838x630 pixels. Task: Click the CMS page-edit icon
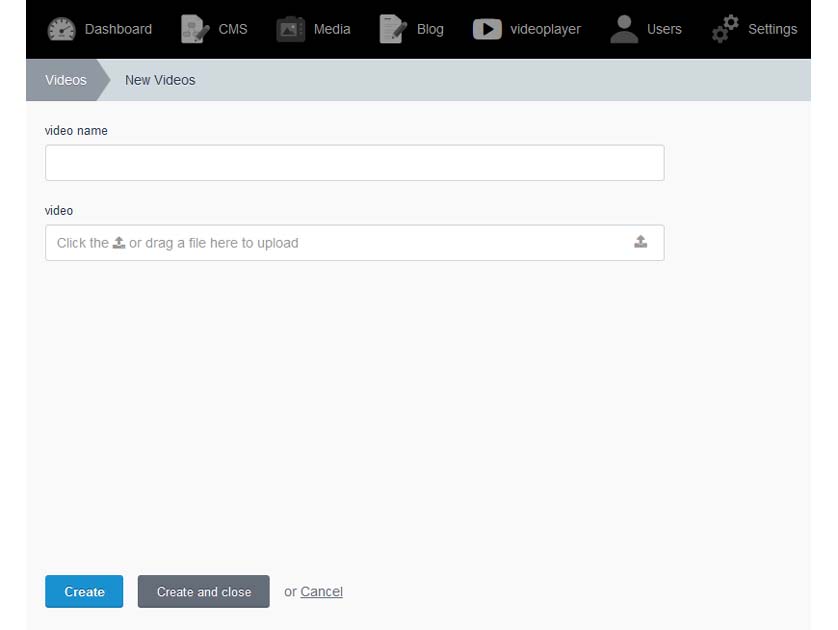coord(195,29)
